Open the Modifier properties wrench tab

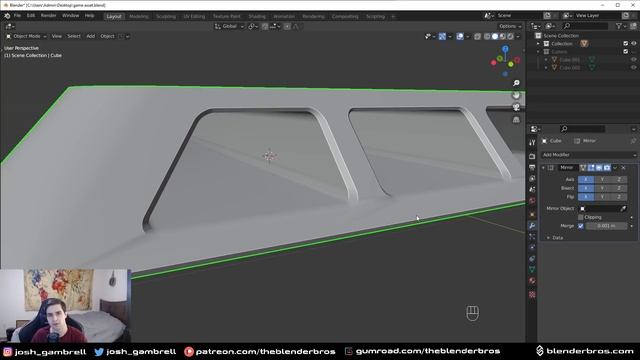532,226
